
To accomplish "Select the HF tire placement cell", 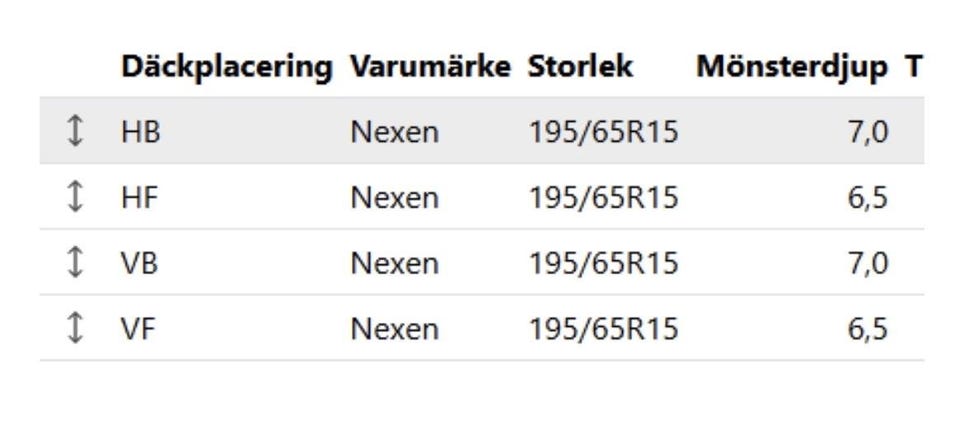I will click(x=139, y=198).
